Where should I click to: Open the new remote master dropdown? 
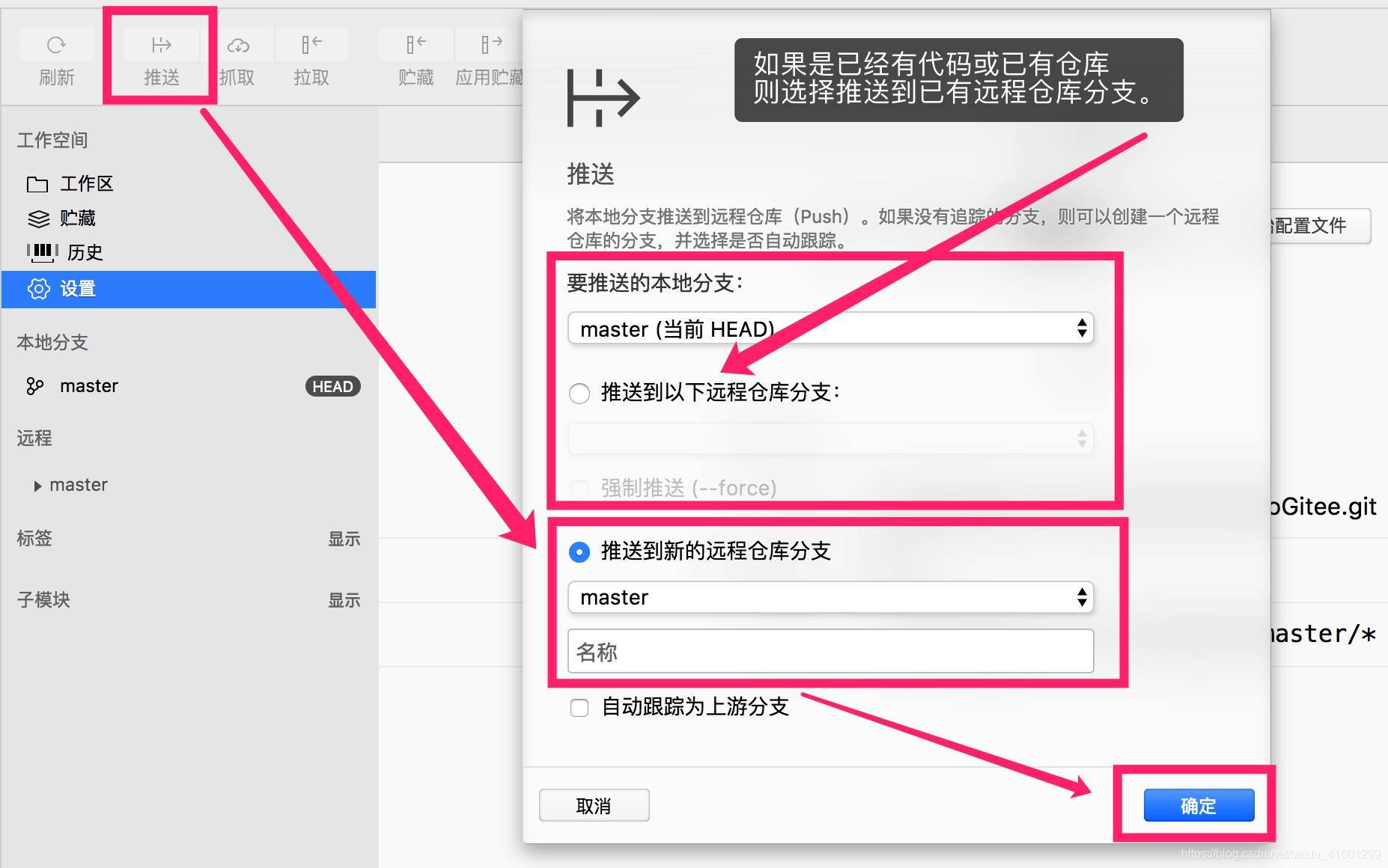830,597
